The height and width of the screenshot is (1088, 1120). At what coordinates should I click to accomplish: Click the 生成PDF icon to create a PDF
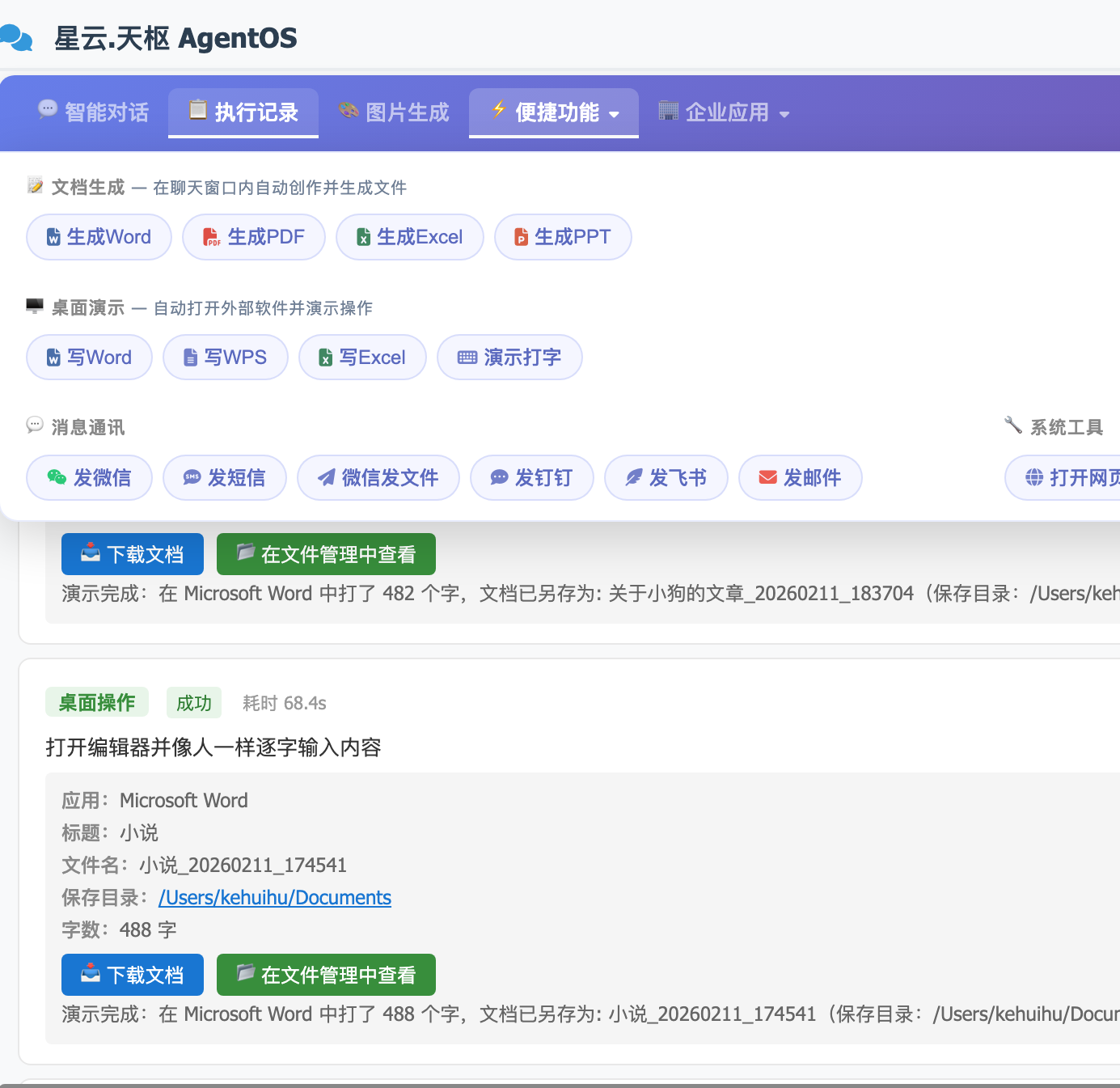point(211,236)
